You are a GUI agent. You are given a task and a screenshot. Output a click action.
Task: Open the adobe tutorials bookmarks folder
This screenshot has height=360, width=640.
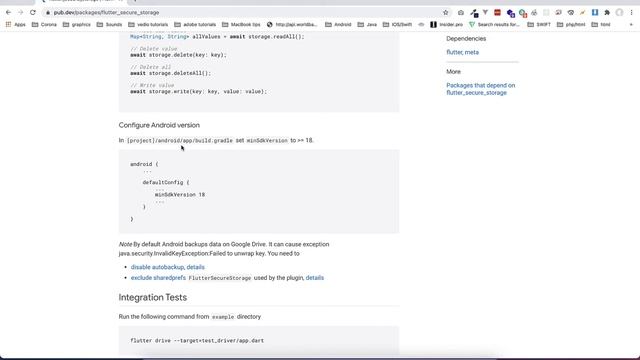(x=195, y=24)
